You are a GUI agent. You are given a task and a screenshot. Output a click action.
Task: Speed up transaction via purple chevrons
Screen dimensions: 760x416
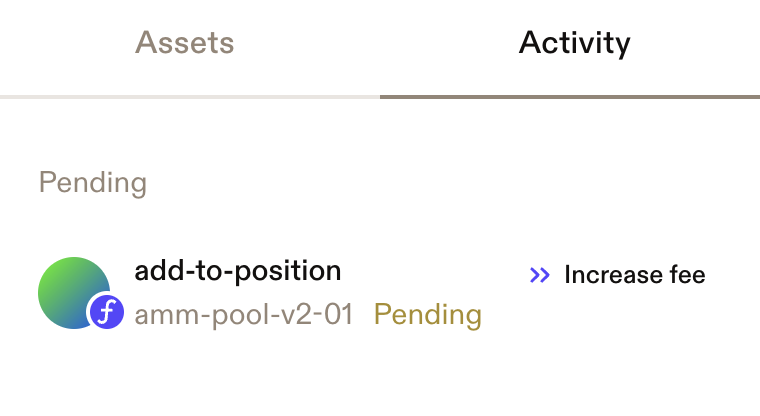click(539, 275)
